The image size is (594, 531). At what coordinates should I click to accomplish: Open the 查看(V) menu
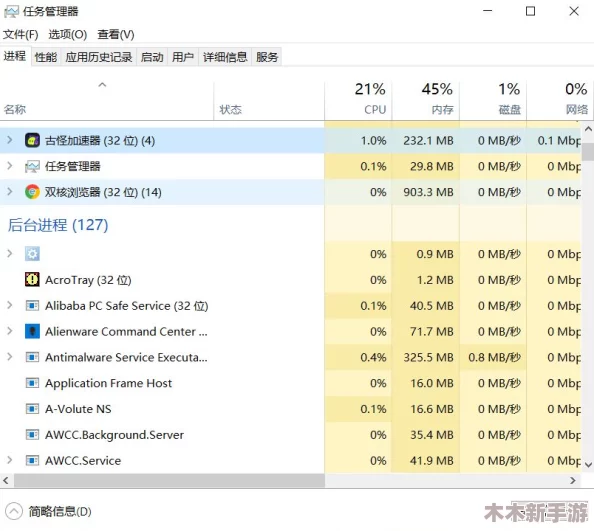pyautogui.click(x=116, y=35)
